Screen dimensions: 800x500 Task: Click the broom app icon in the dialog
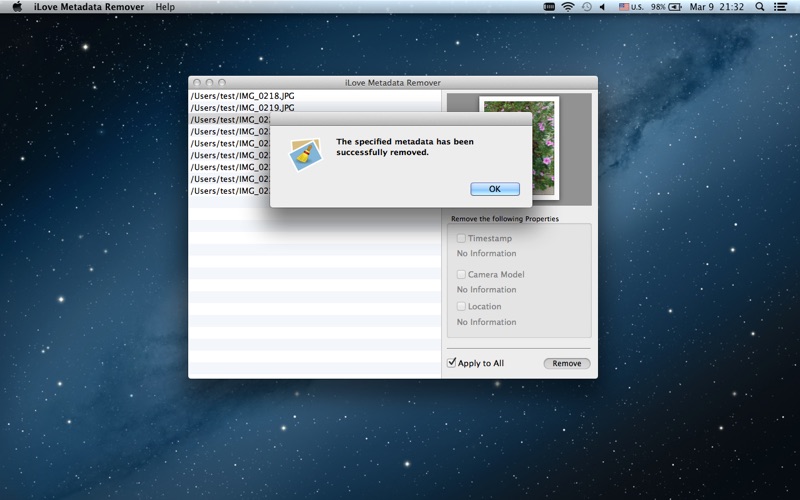point(306,154)
